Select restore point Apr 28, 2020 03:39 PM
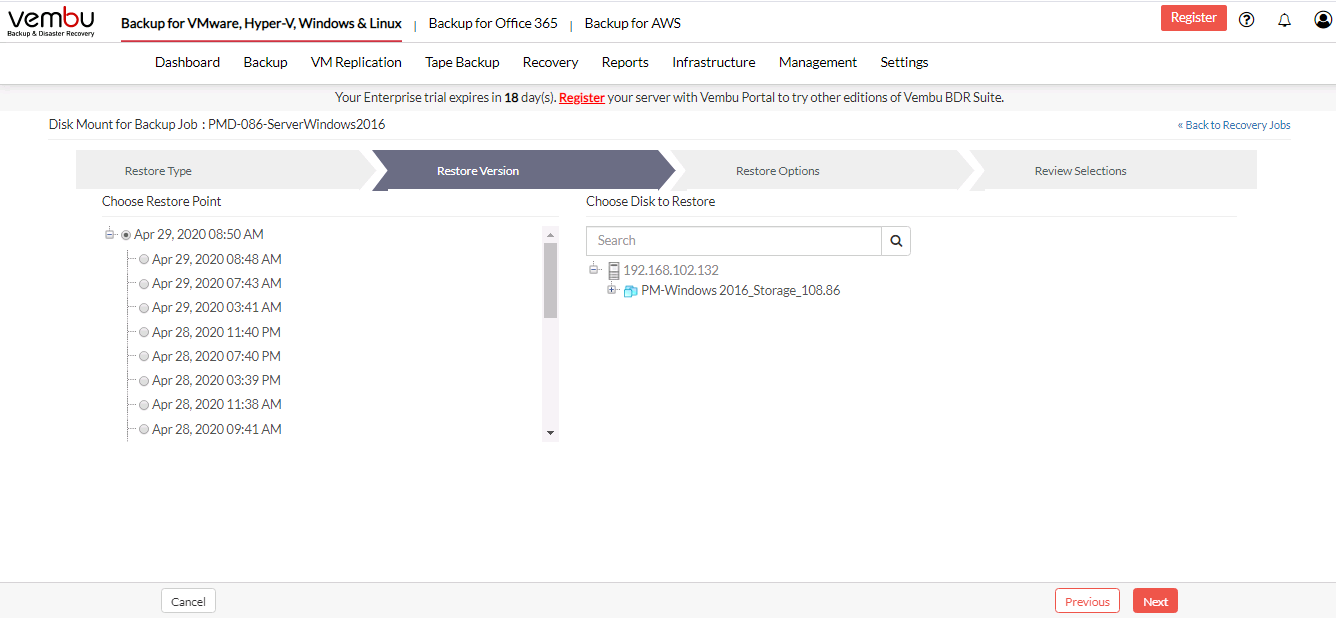1336x619 pixels. click(144, 381)
